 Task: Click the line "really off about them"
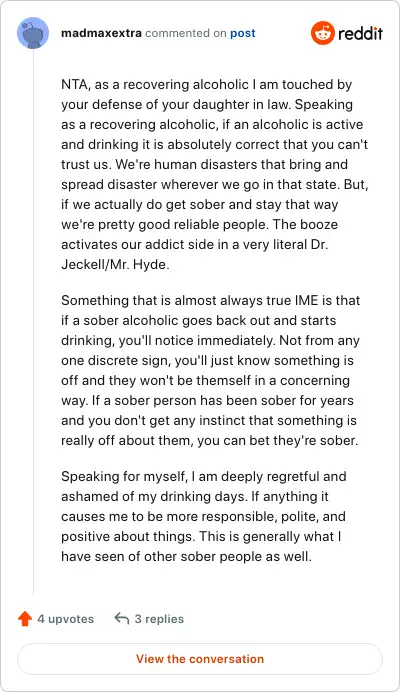click(x=210, y=440)
